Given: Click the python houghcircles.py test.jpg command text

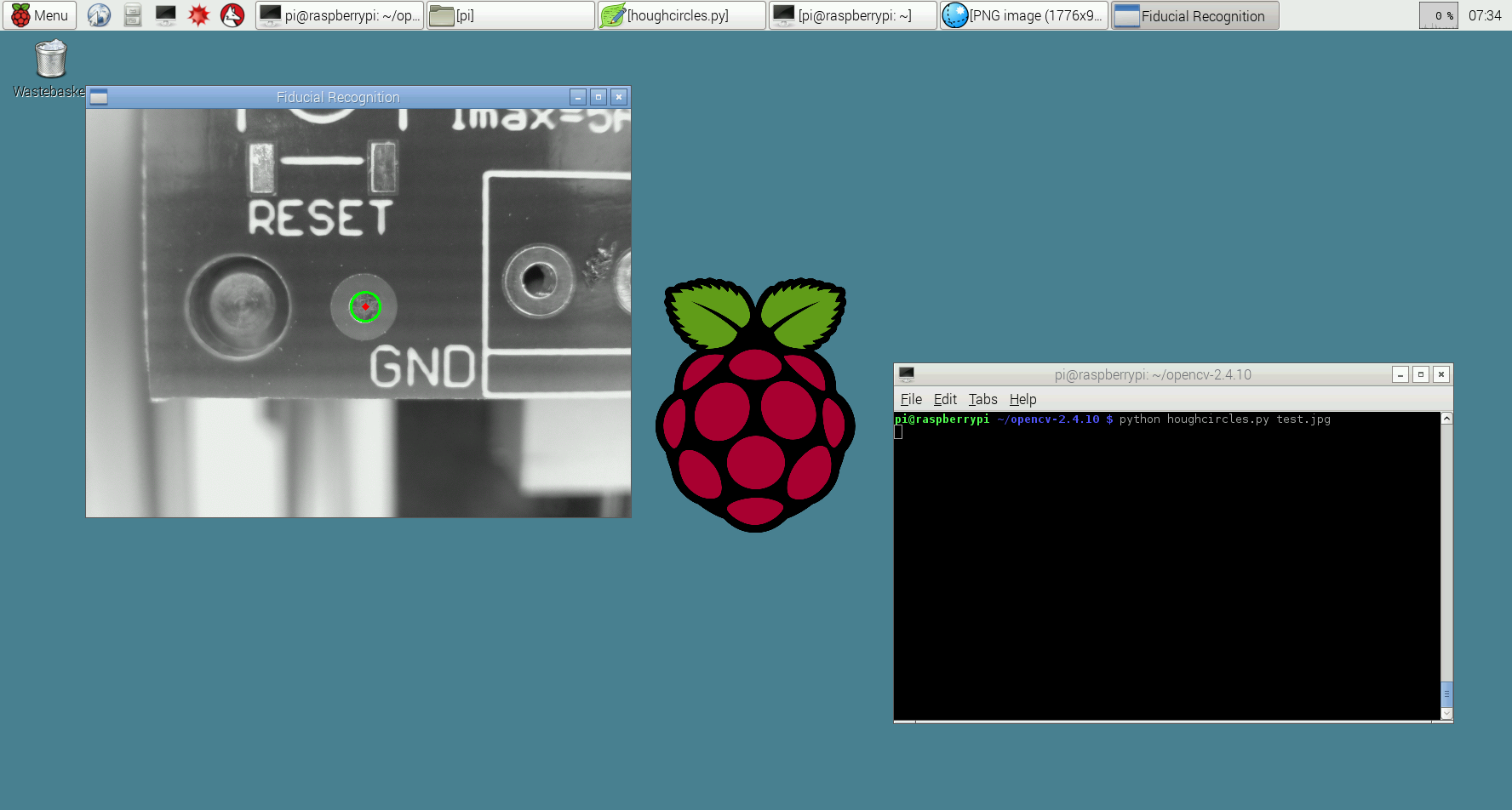Looking at the screenshot, I should click(1224, 419).
